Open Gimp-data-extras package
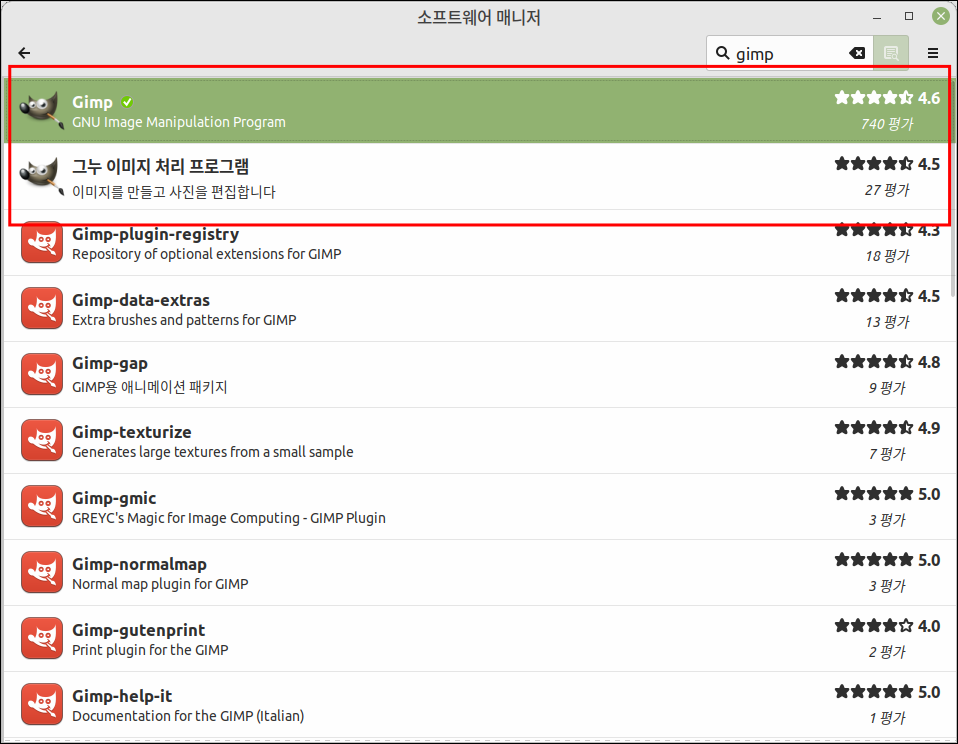Screen dimensions: 958x744 click(x=141, y=300)
